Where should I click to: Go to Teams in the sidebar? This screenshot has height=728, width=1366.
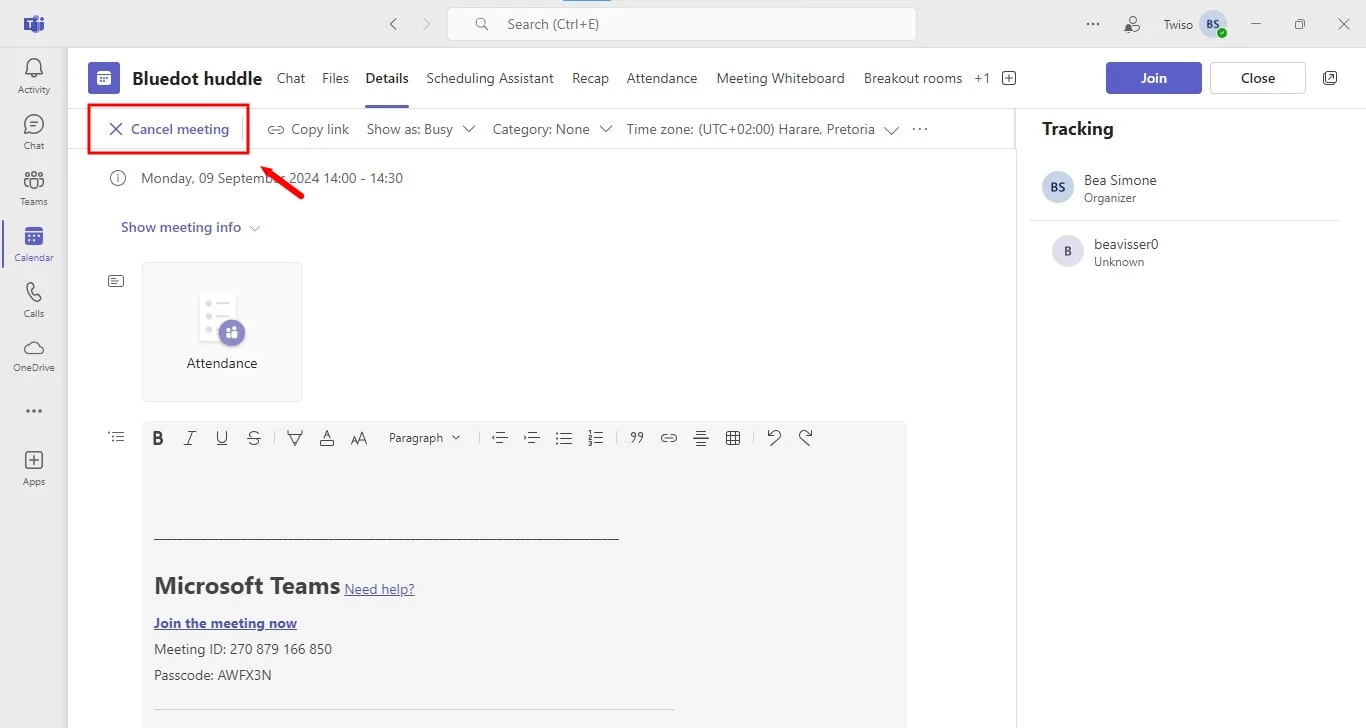(34, 188)
